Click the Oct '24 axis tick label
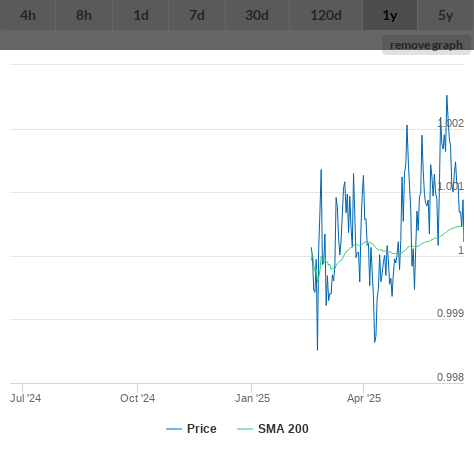 click(138, 398)
